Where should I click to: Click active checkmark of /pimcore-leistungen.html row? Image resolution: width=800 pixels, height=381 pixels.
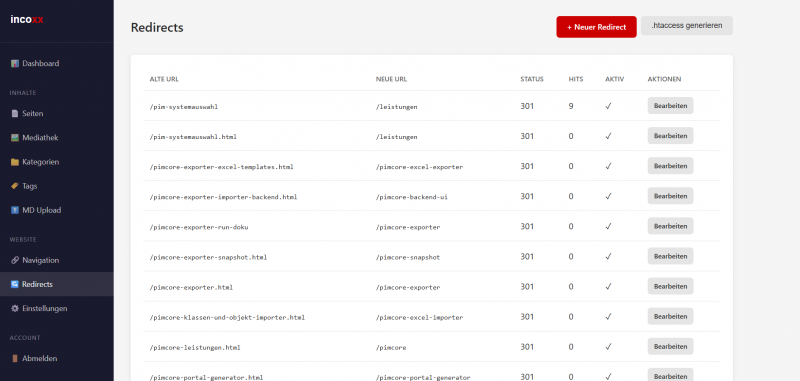tap(608, 347)
